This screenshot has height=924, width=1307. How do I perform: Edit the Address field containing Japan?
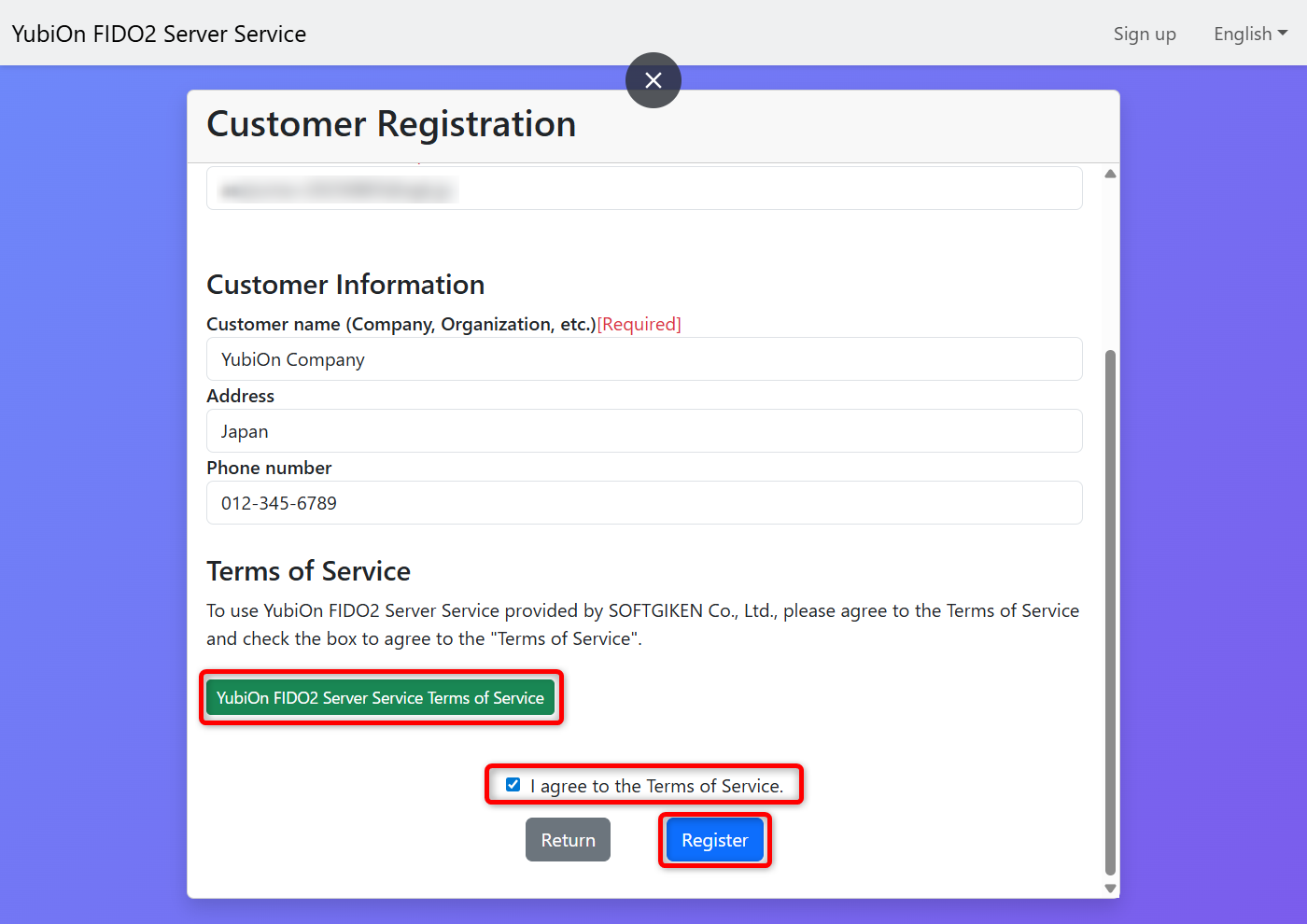[x=644, y=430]
